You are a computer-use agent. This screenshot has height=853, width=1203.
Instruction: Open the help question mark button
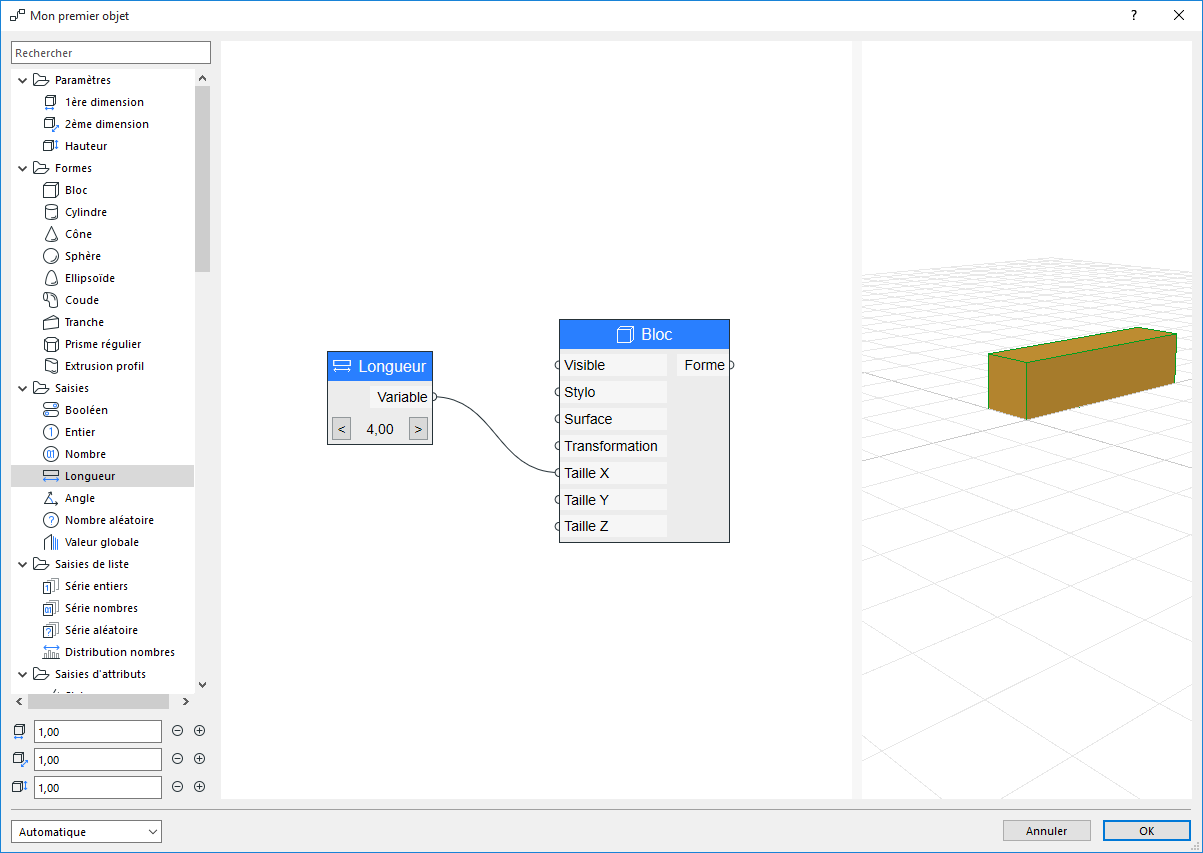click(x=1134, y=16)
